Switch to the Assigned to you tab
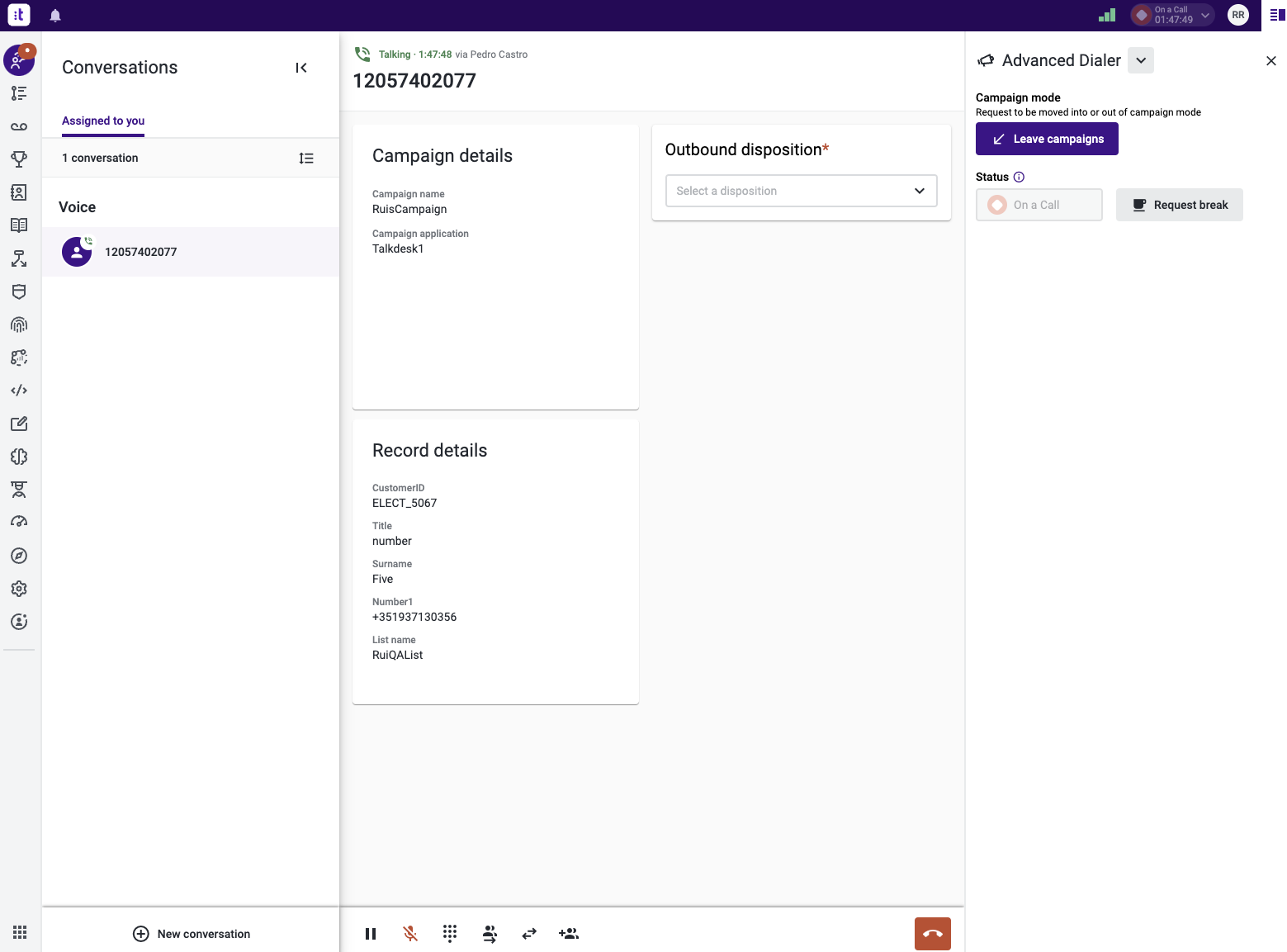 [102, 121]
